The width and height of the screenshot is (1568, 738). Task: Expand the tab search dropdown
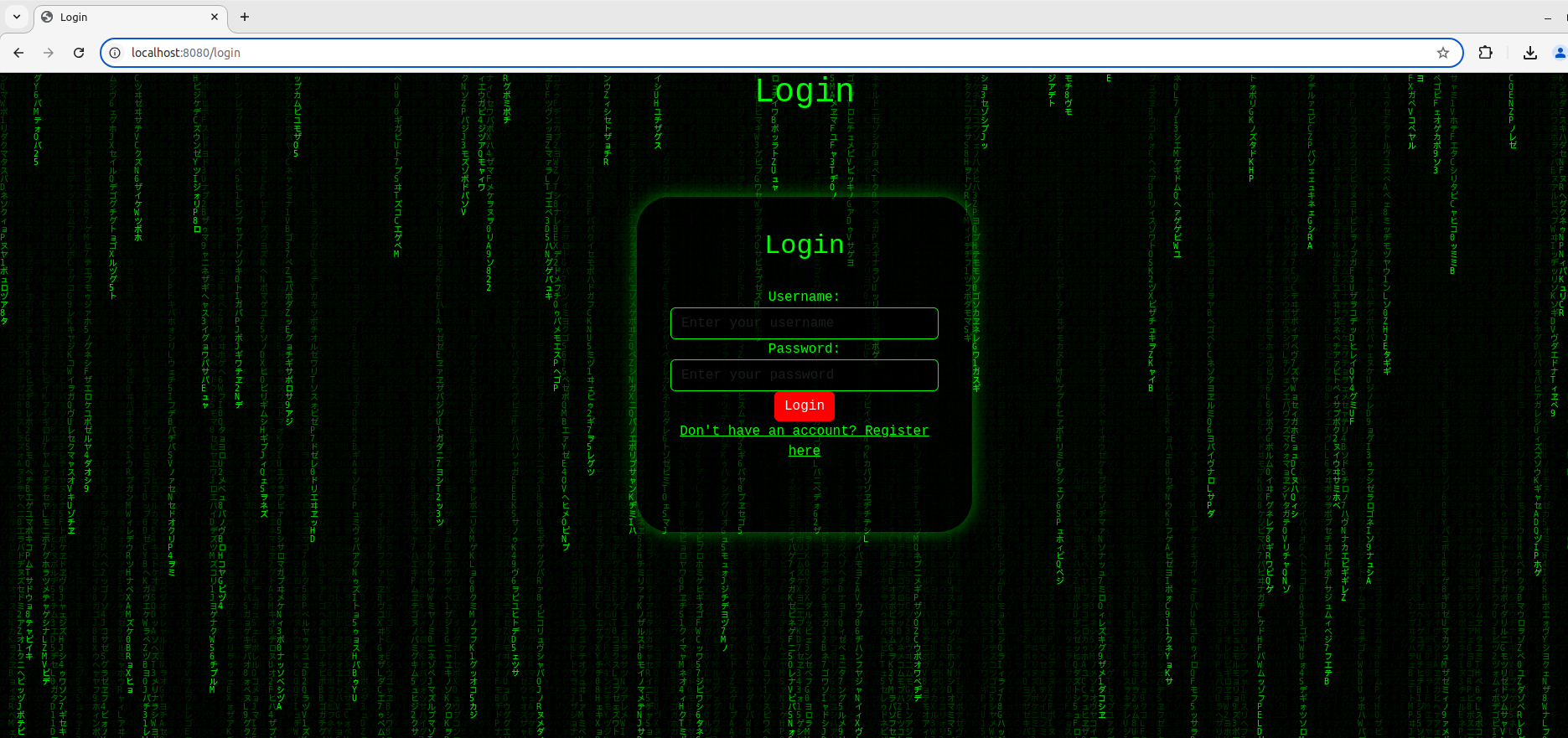(16, 17)
